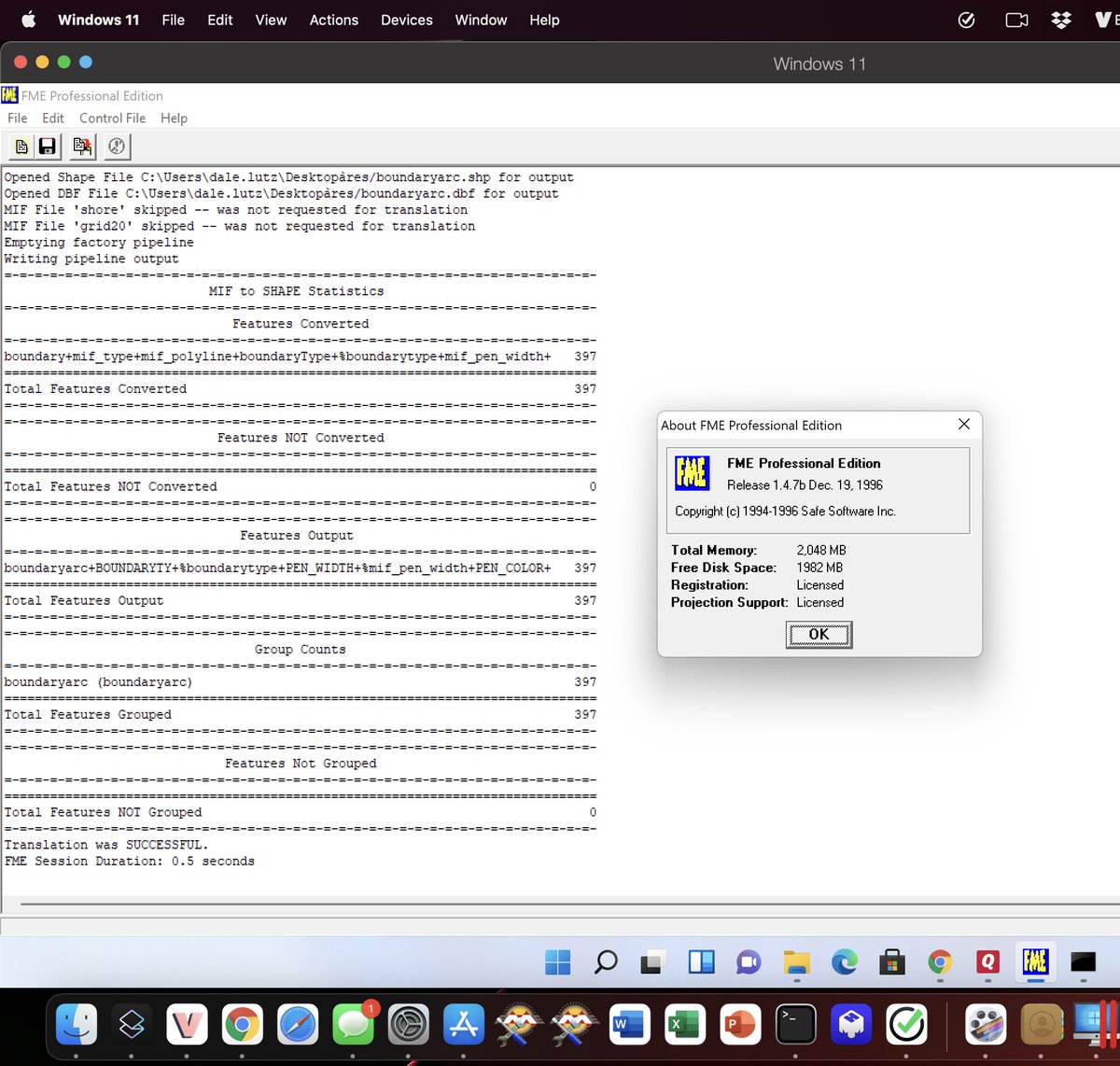
Task: Click the "Total Features NOT Converted" line
Action: 110,486
